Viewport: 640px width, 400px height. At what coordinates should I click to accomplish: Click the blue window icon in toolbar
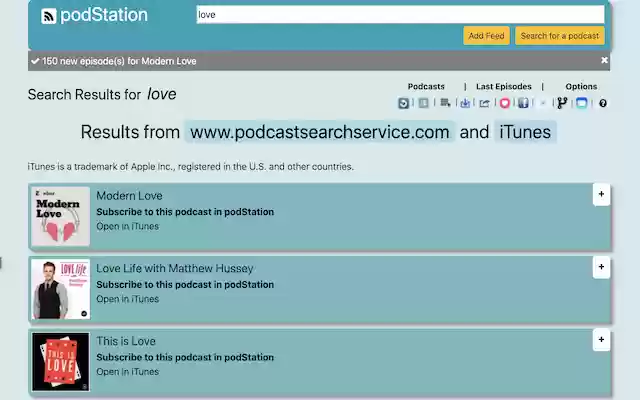582,103
